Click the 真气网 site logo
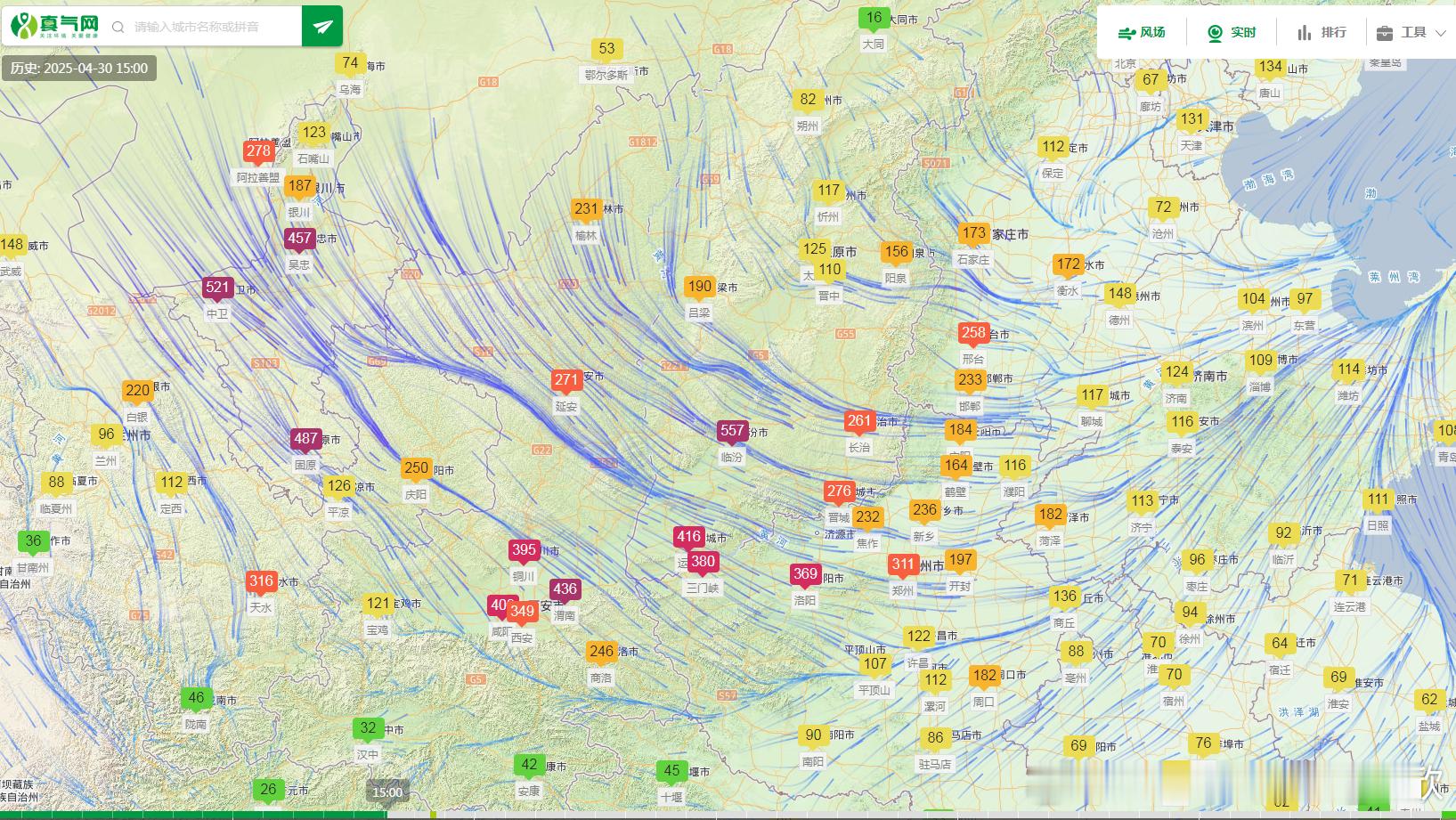This screenshot has height=820, width=1456. (x=55, y=26)
